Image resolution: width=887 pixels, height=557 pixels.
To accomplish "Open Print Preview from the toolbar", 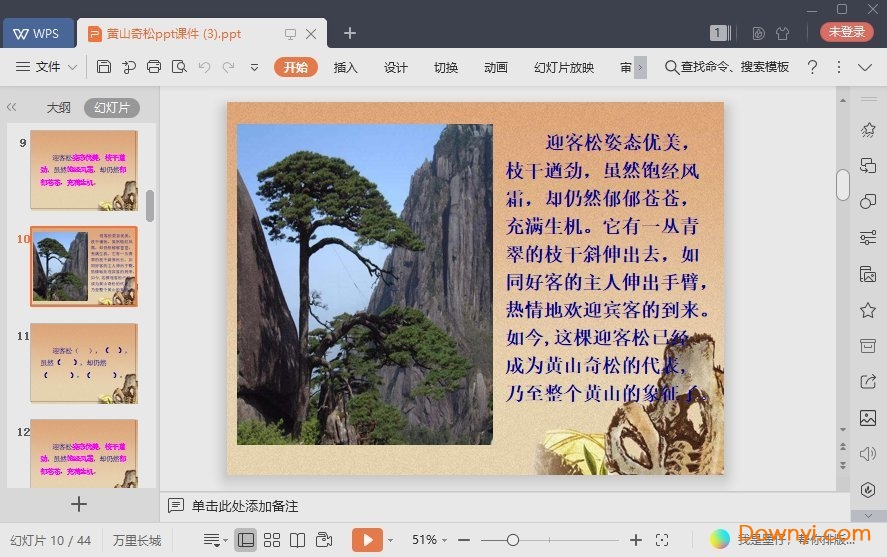I will point(179,67).
